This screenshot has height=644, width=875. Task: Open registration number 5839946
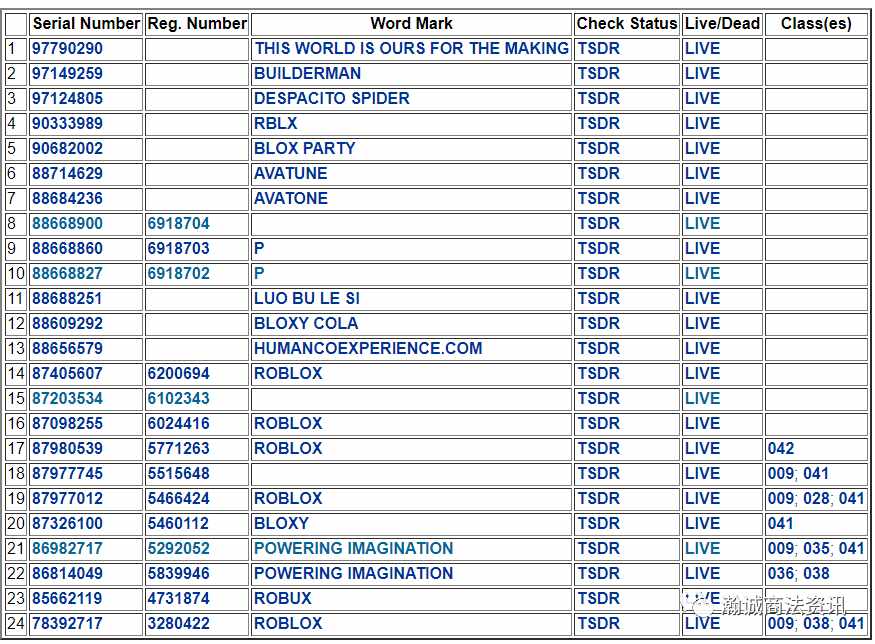tap(179, 573)
